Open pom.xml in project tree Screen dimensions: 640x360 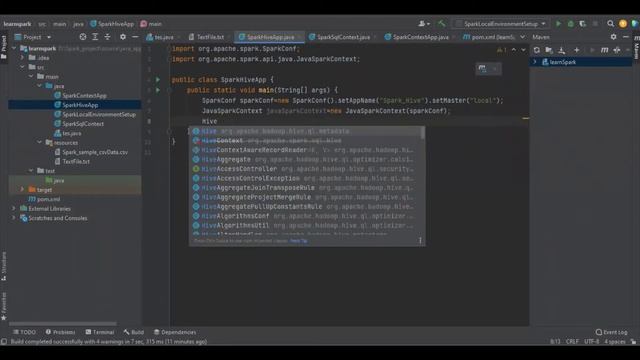coord(49,199)
